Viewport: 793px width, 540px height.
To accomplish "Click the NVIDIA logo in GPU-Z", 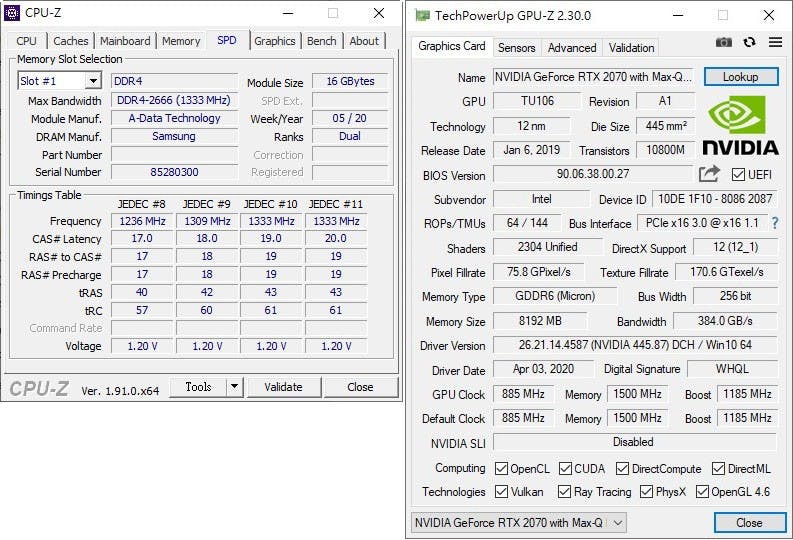I will click(741, 125).
